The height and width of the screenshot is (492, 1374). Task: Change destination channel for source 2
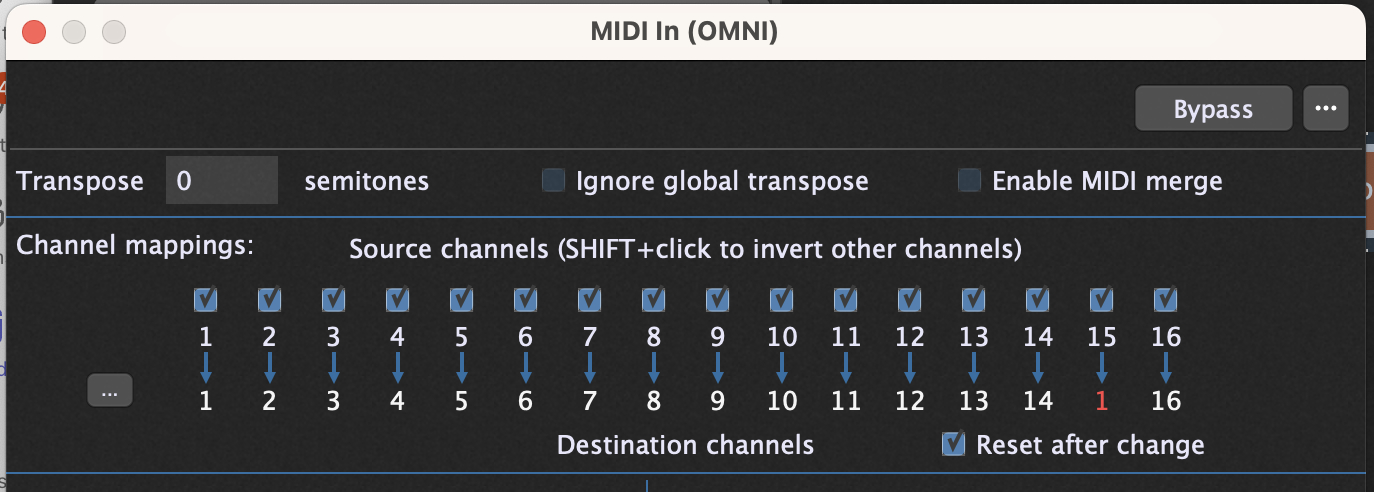point(269,401)
